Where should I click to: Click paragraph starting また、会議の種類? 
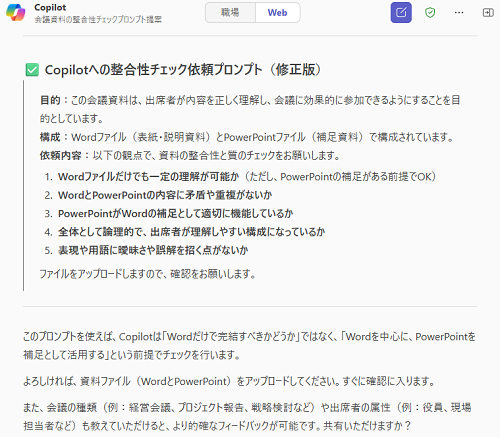pyautogui.click(x=247, y=416)
